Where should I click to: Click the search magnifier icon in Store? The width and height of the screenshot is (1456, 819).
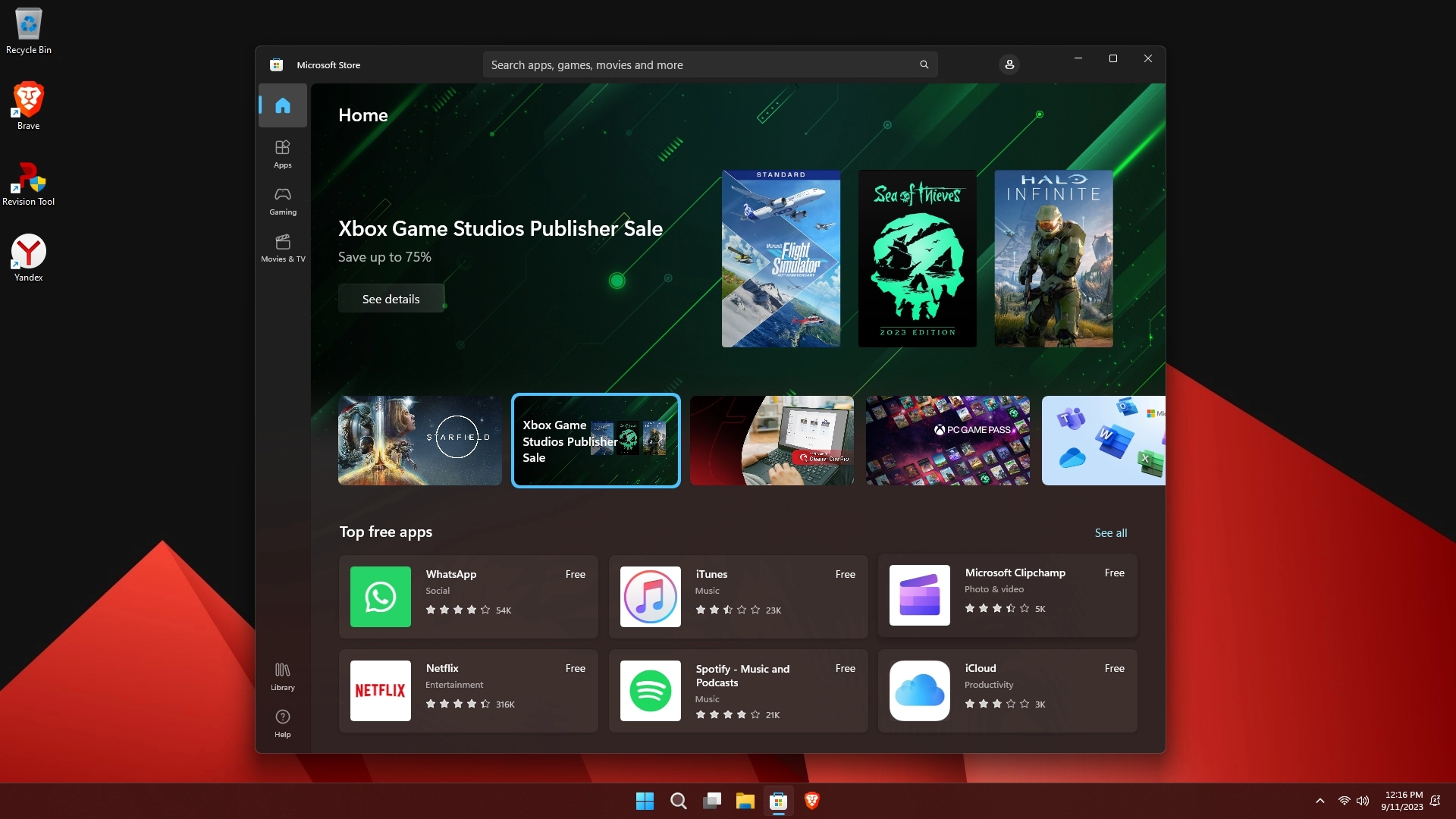924,65
